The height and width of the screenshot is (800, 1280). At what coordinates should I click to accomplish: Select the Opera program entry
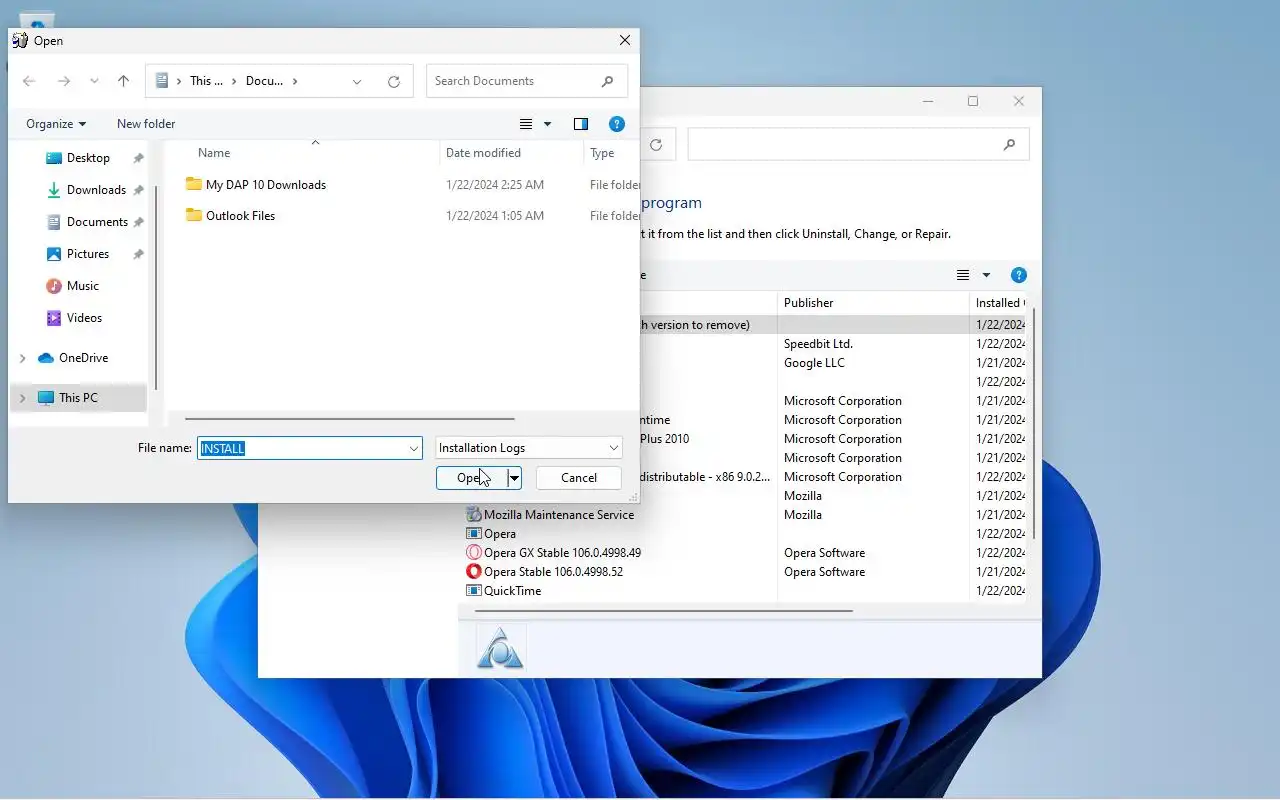tap(499, 534)
